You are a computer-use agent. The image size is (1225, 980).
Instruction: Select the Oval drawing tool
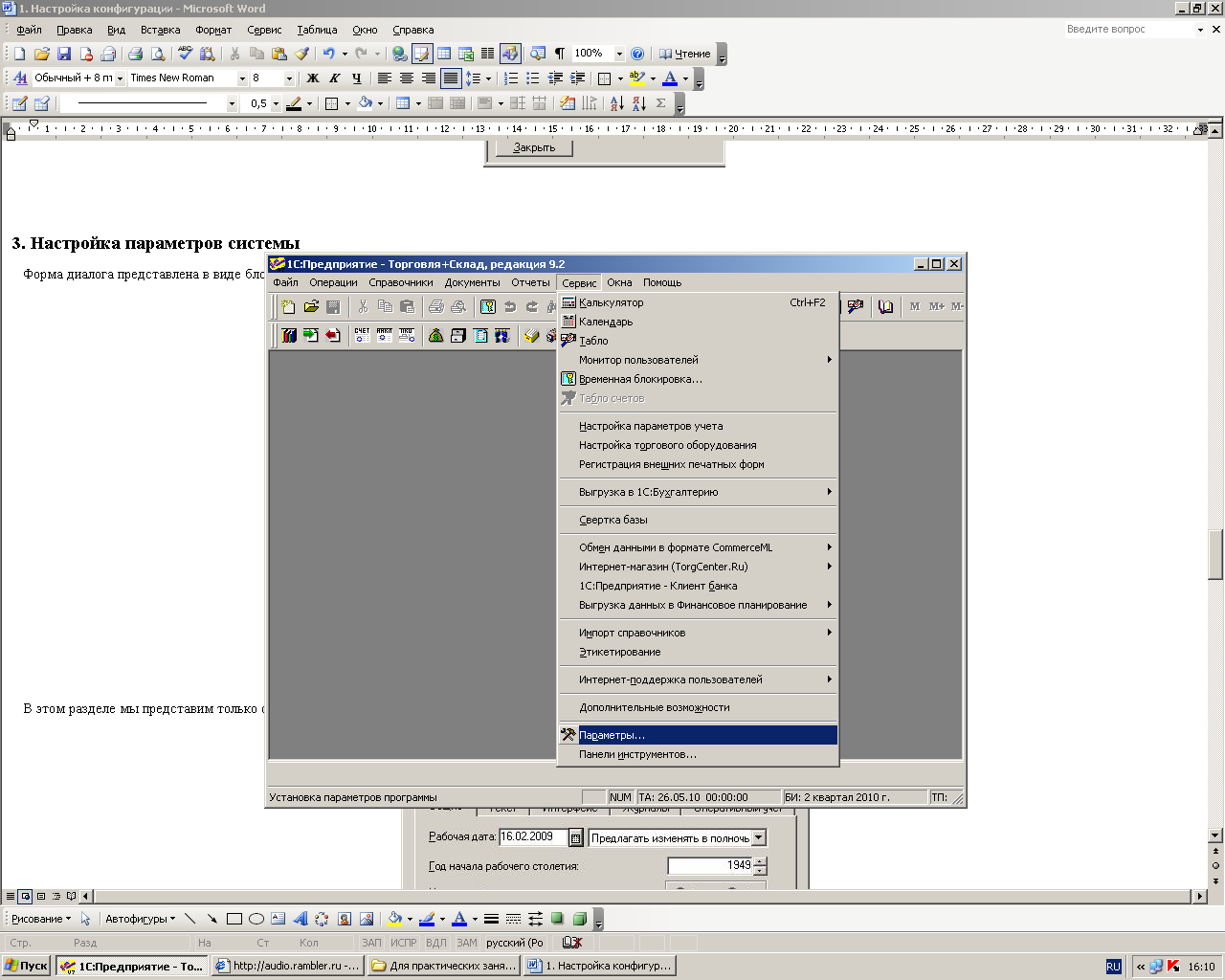pyautogui.click(x=256, y=919)
